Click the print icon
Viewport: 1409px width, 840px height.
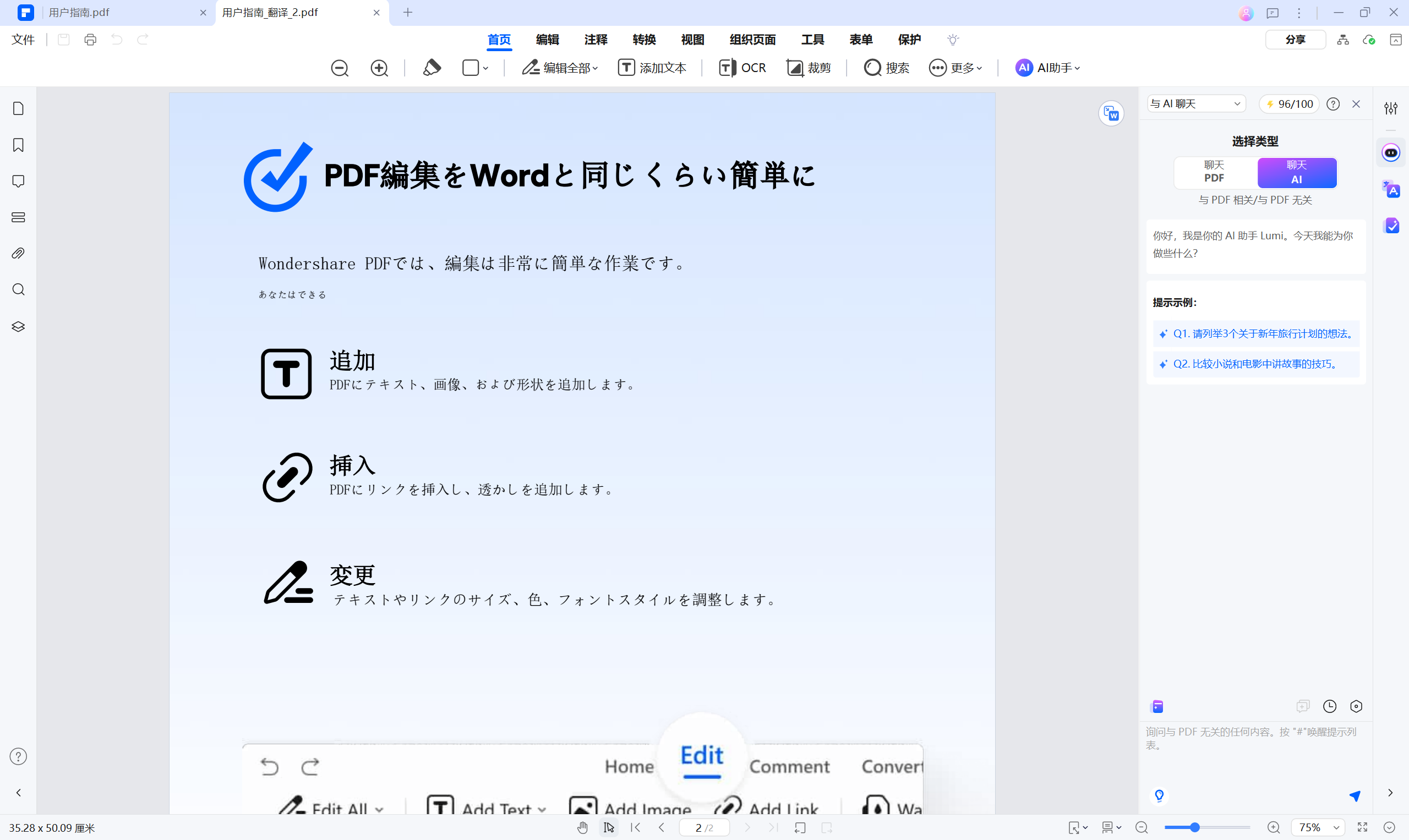point(90,40)
